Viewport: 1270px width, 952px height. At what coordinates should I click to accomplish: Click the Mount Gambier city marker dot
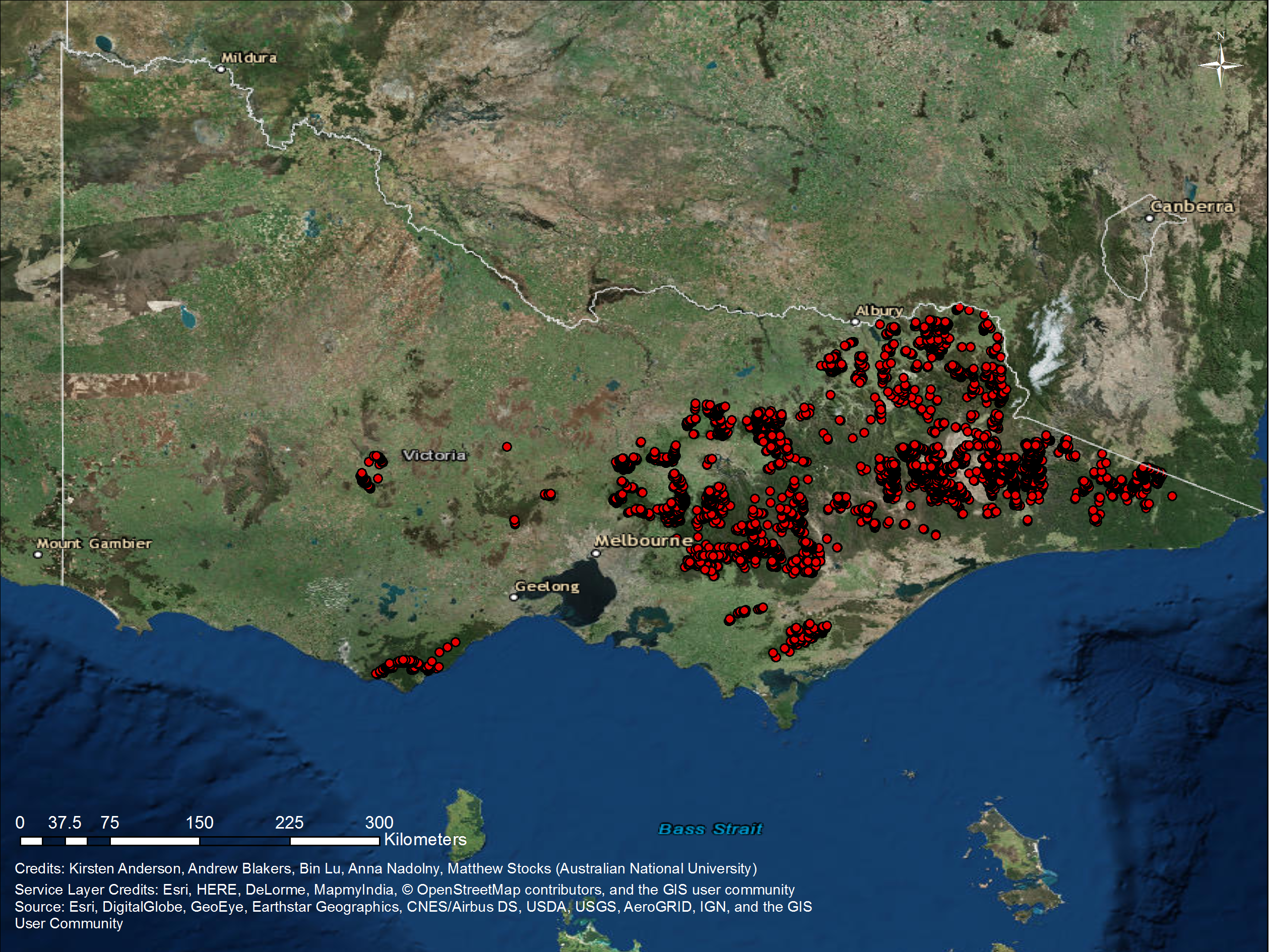38,555
